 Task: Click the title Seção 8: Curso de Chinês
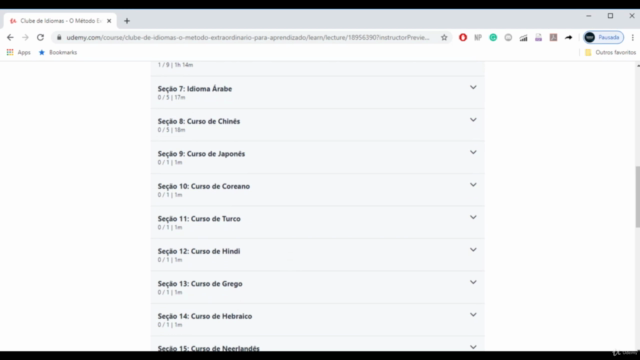tap(199, 121)
